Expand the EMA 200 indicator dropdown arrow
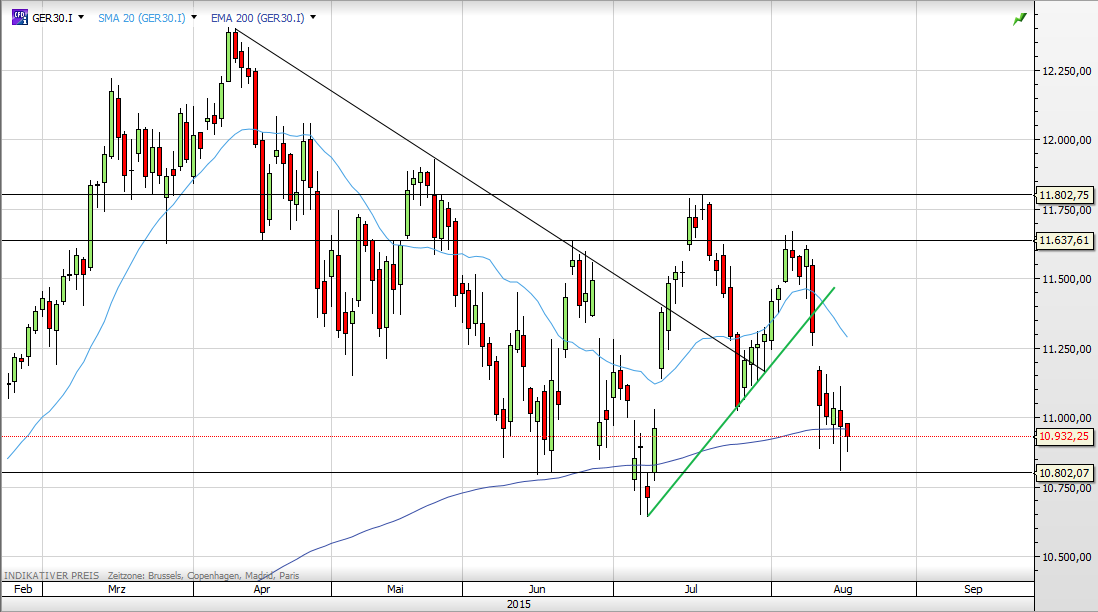Screen dimensions: 1098x612 point(313,18)
